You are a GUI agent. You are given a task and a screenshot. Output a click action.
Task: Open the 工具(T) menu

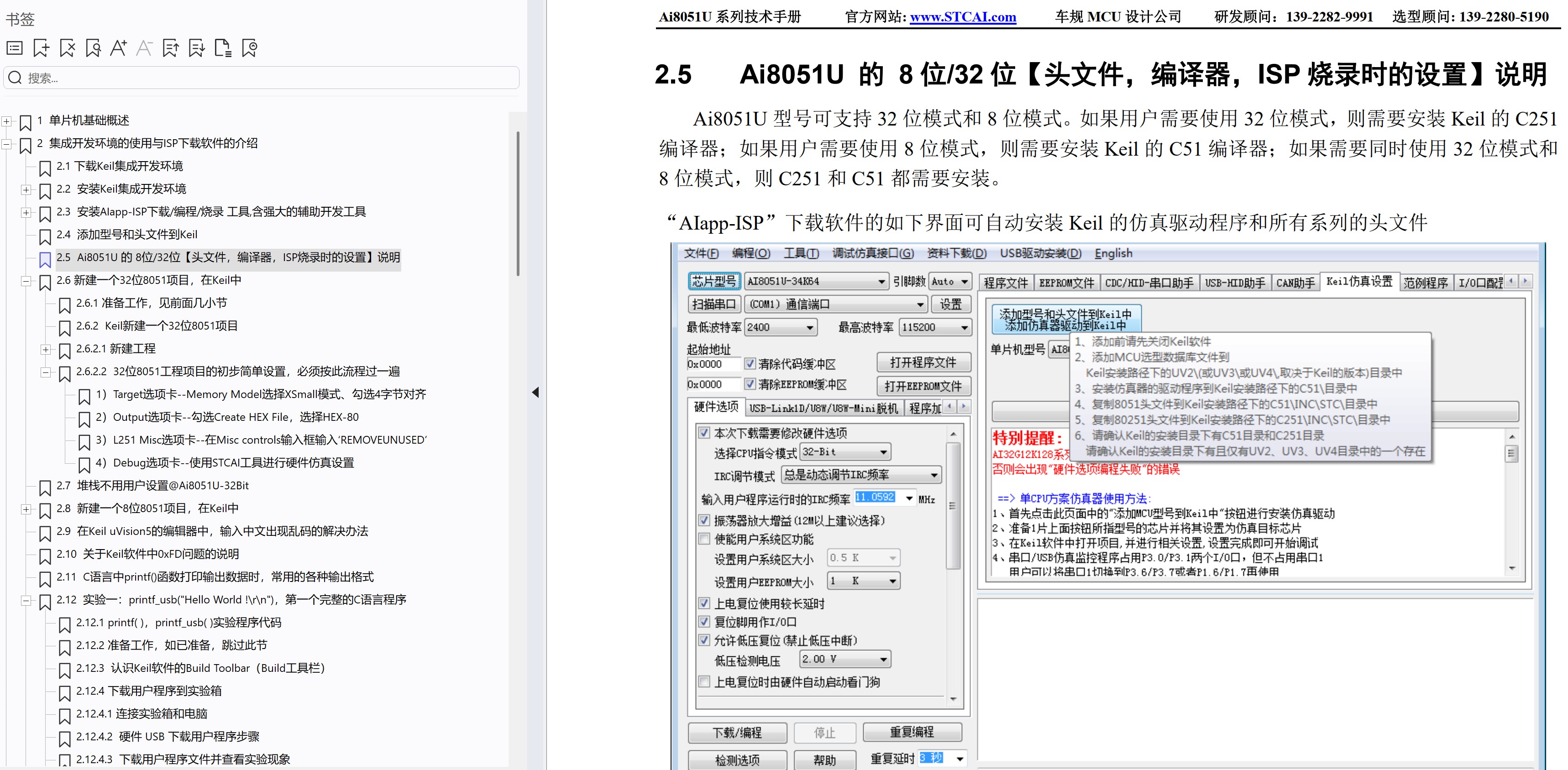click(x=801, y=253)
